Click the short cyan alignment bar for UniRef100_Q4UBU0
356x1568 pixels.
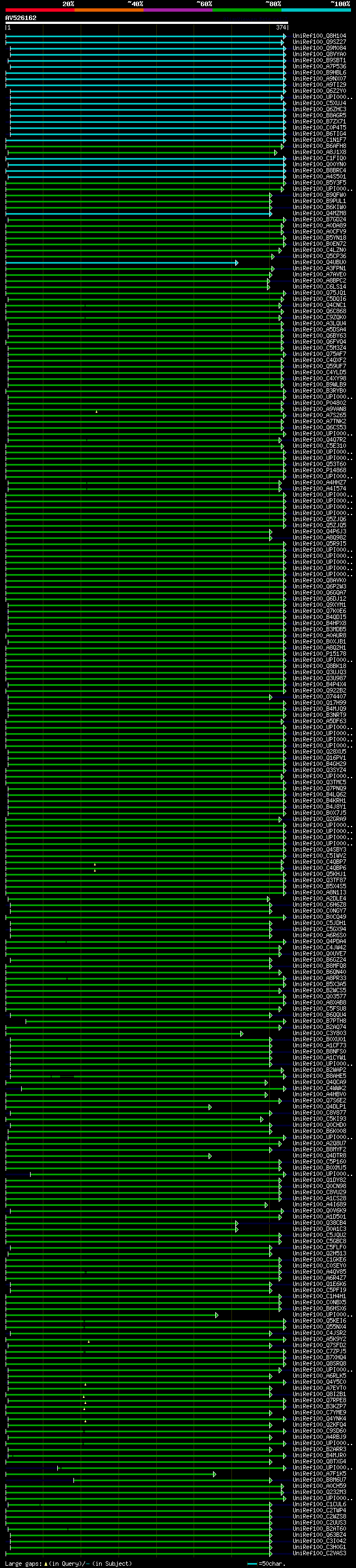[122, 263]
